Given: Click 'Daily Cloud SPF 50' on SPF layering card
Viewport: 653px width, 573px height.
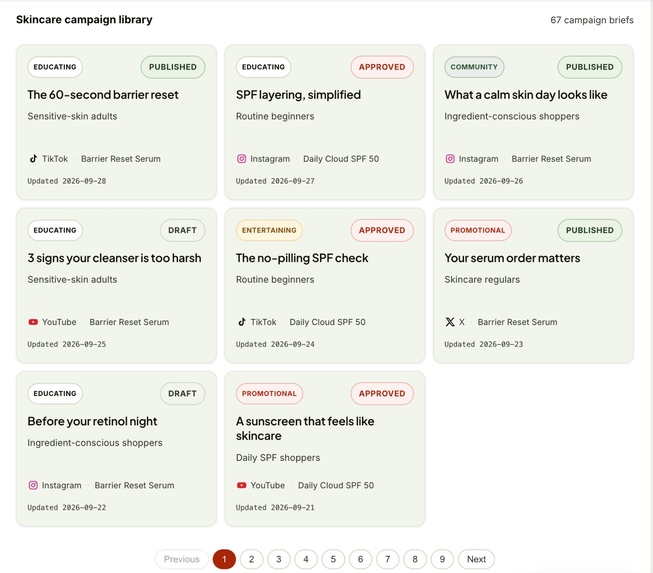Looking at the screenshot, I should [x=341, y=159].
